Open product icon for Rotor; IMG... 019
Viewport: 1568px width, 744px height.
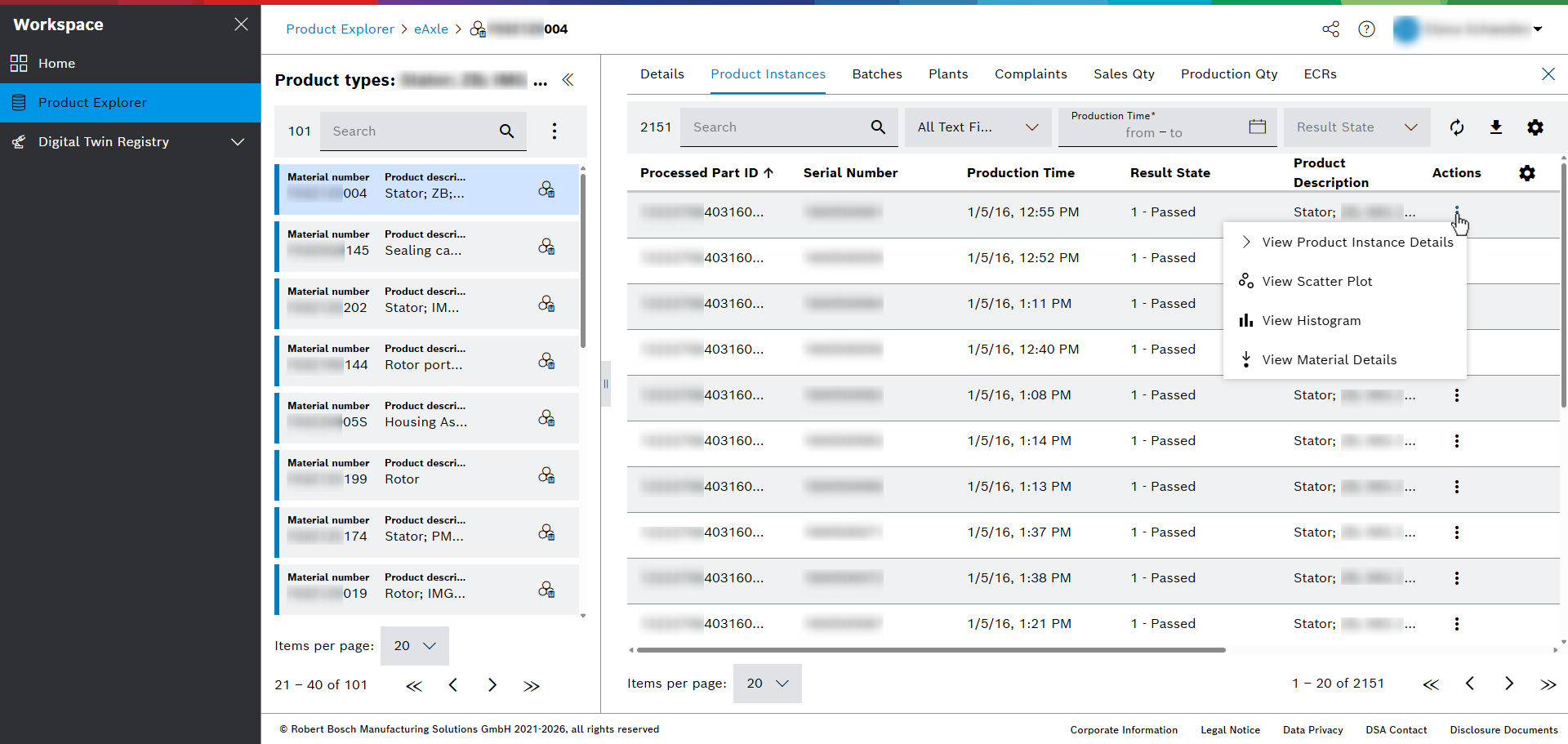click(546, 590)
